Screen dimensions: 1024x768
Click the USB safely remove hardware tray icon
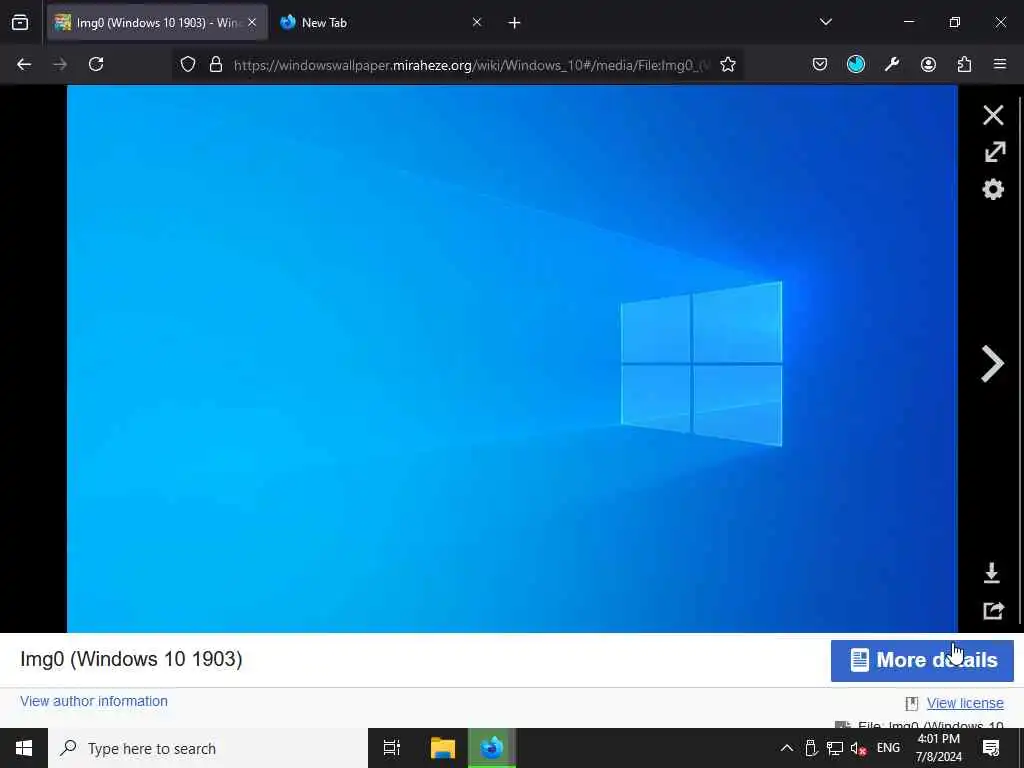(811, 748)
